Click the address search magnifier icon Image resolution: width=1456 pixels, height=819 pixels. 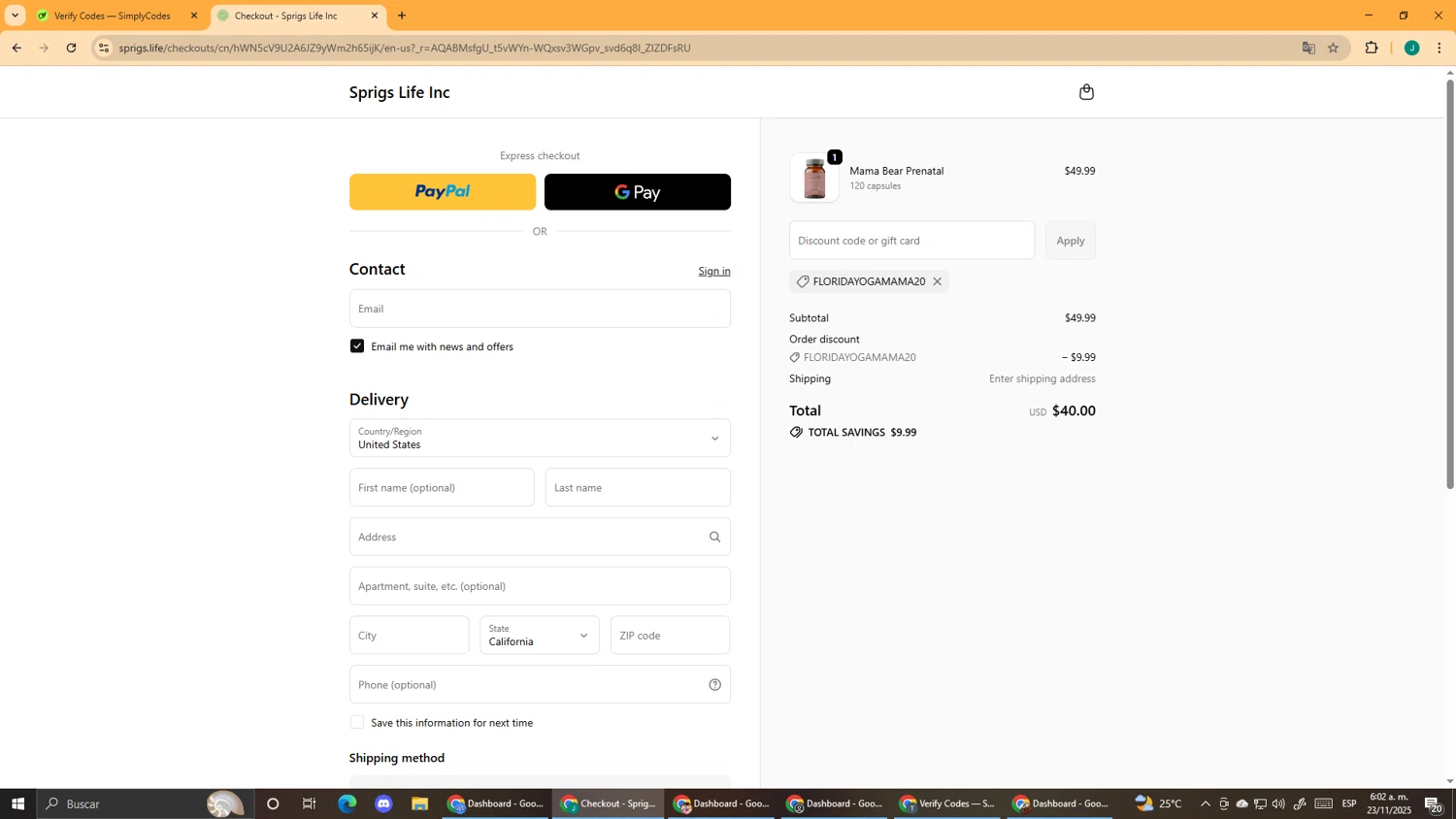(714, 537)
